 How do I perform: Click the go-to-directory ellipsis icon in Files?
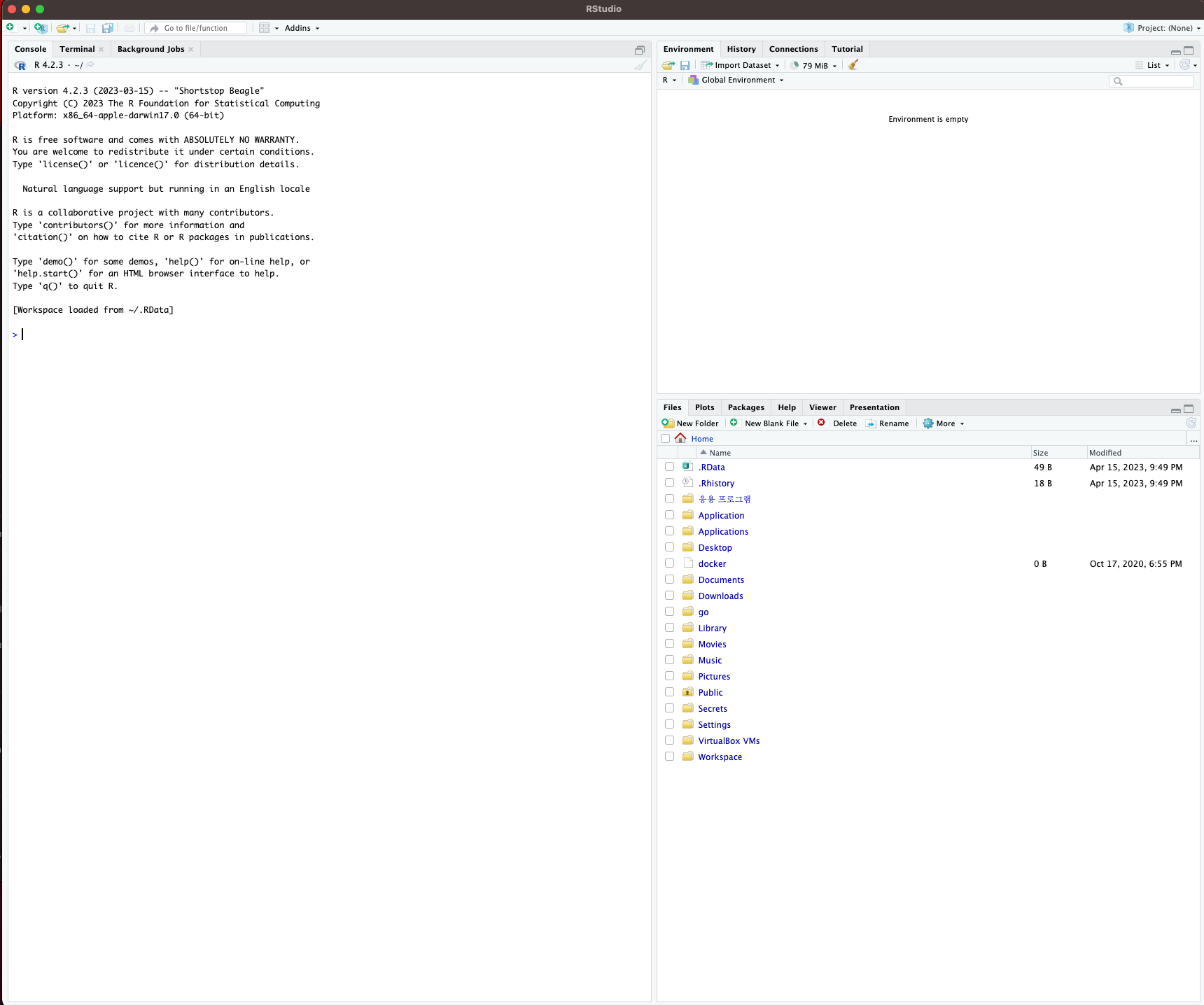click(x=1193, y=440)
